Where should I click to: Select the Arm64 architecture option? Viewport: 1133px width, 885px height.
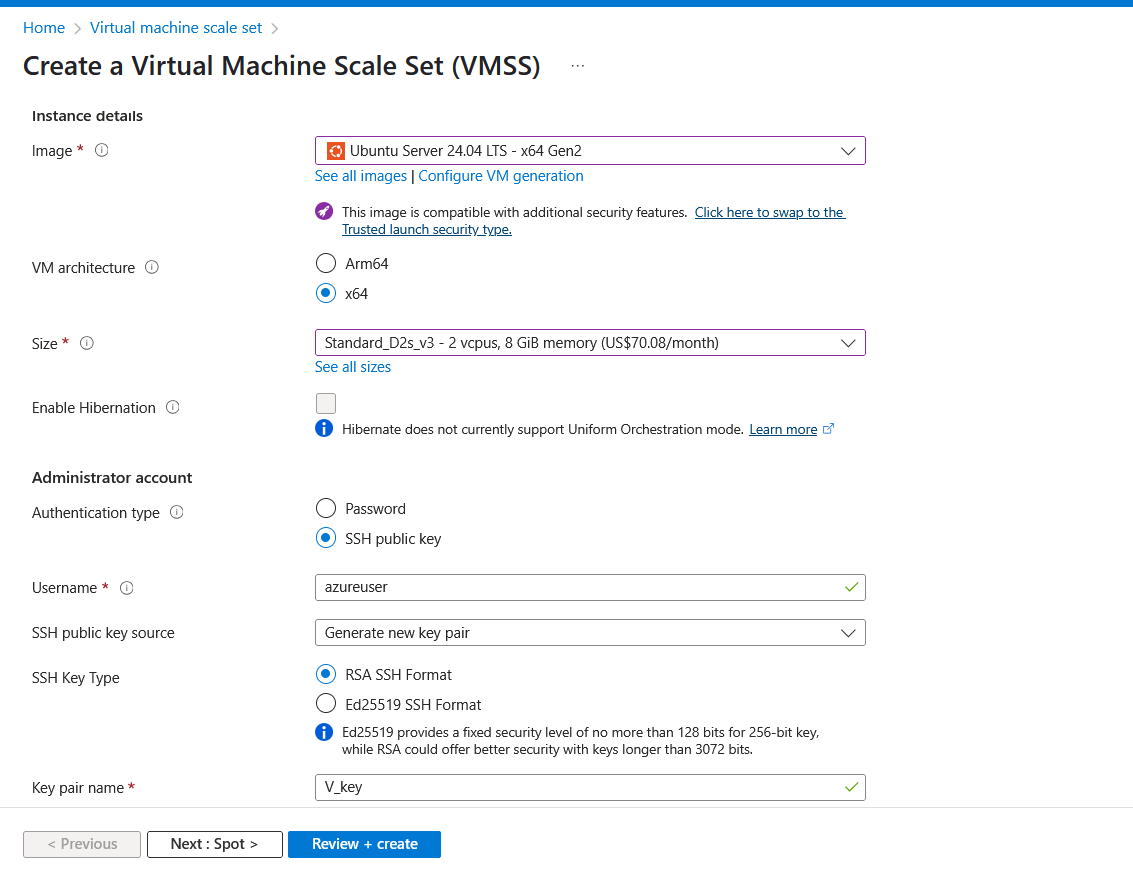(326, 264)
